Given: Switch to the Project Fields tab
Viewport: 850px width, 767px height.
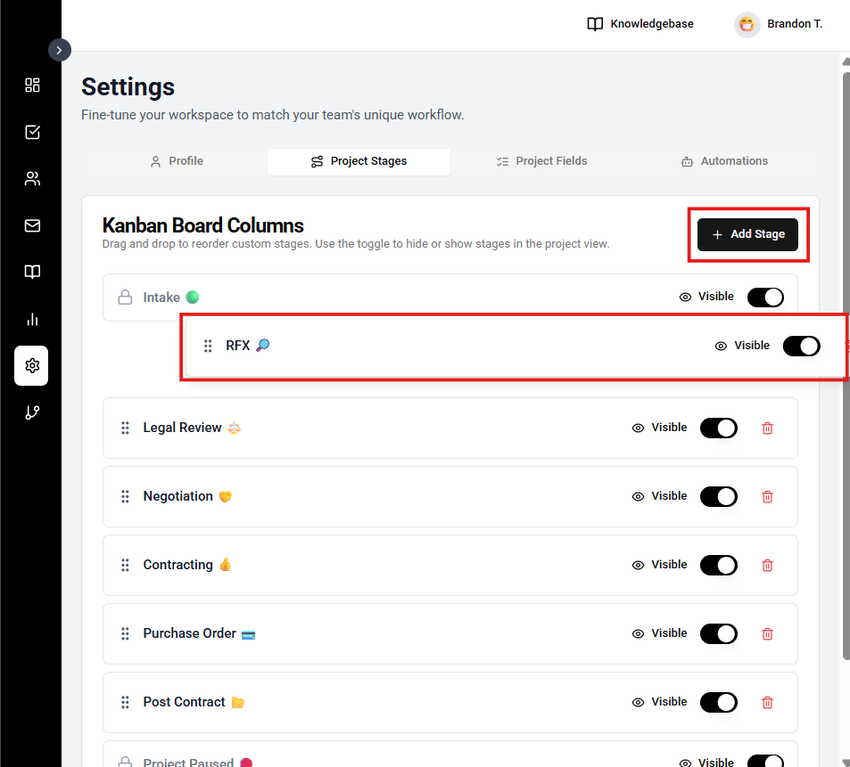Looking at the screenshot, I should pos(542,161).
